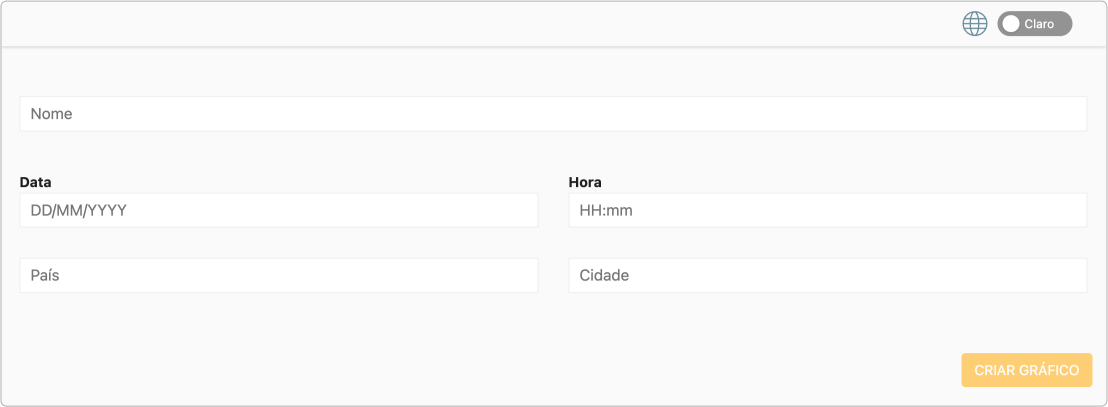Open the date picker under Data

point(279,210)
